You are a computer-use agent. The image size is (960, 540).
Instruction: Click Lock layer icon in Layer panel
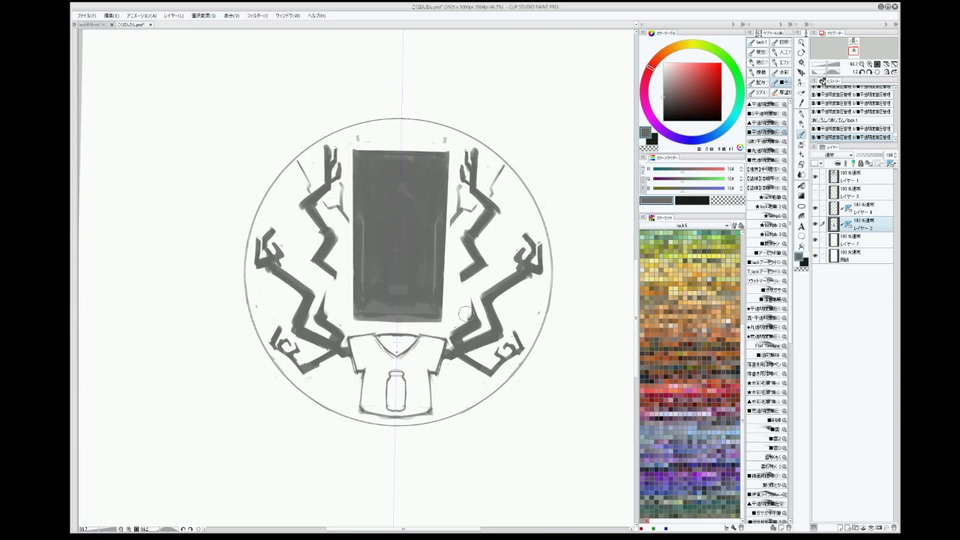pyautogui.click(x=861, y=163)
